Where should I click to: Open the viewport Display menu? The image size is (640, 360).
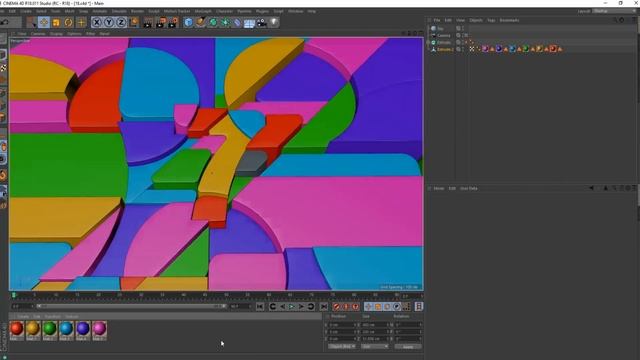(x=56, y=34)
